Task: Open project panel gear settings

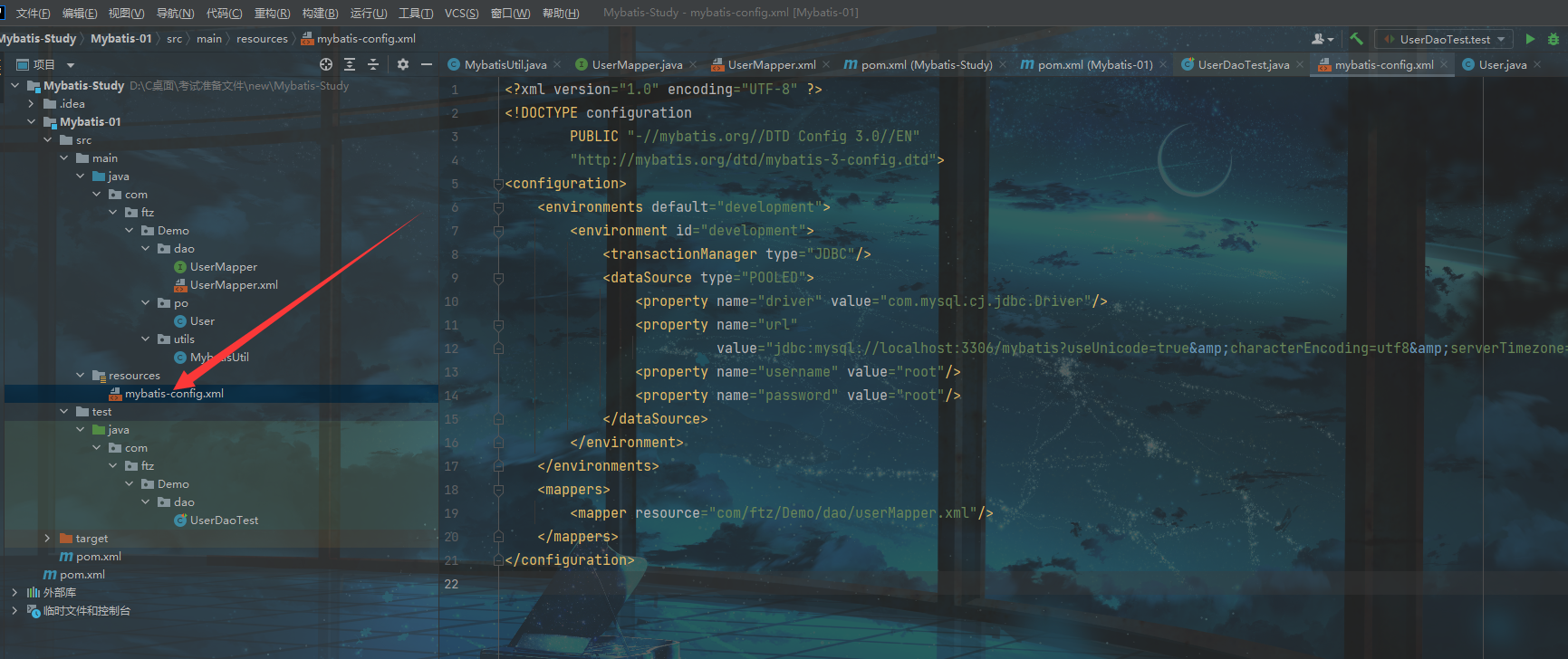Action: (x=403, y=64)
